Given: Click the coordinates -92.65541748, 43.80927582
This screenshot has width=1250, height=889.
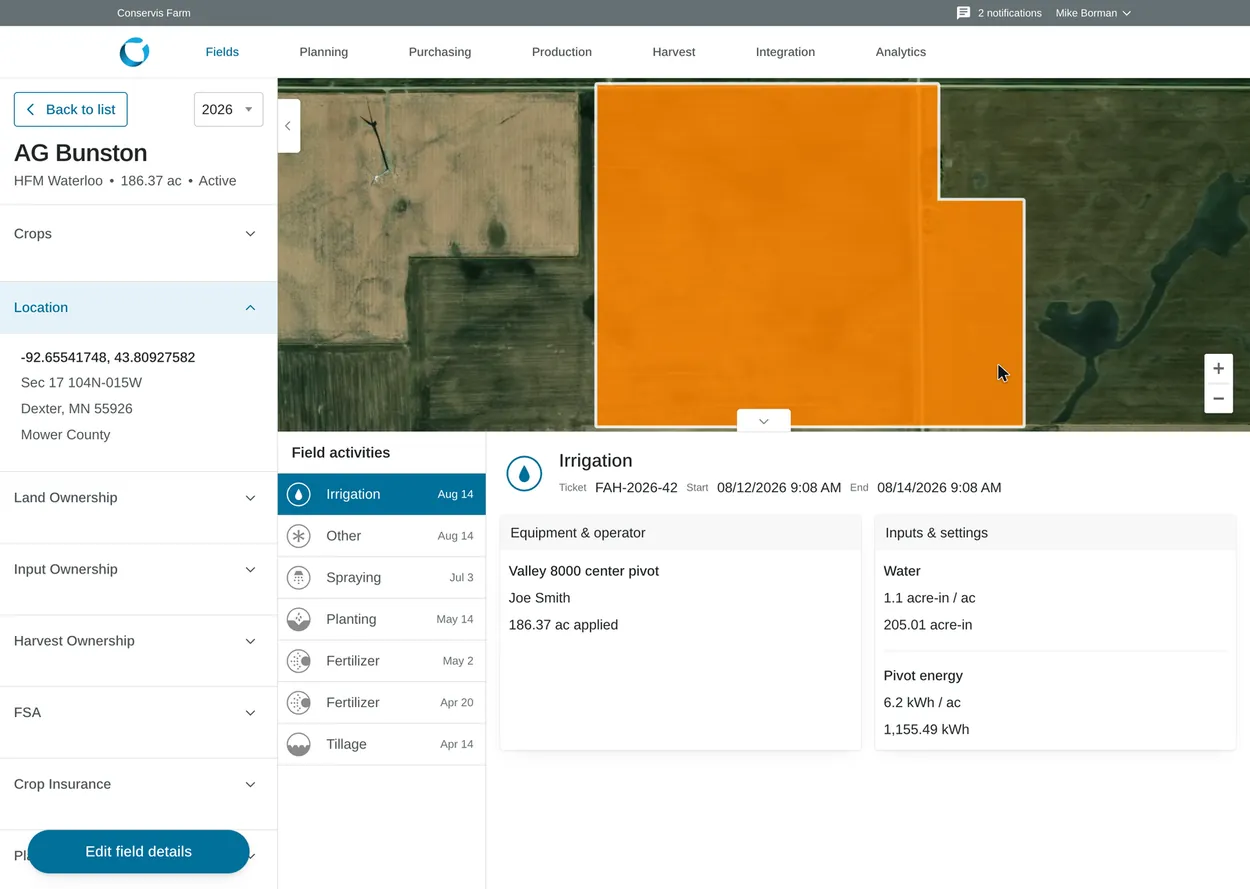Looking at the screenshot, I should point(108,357).
